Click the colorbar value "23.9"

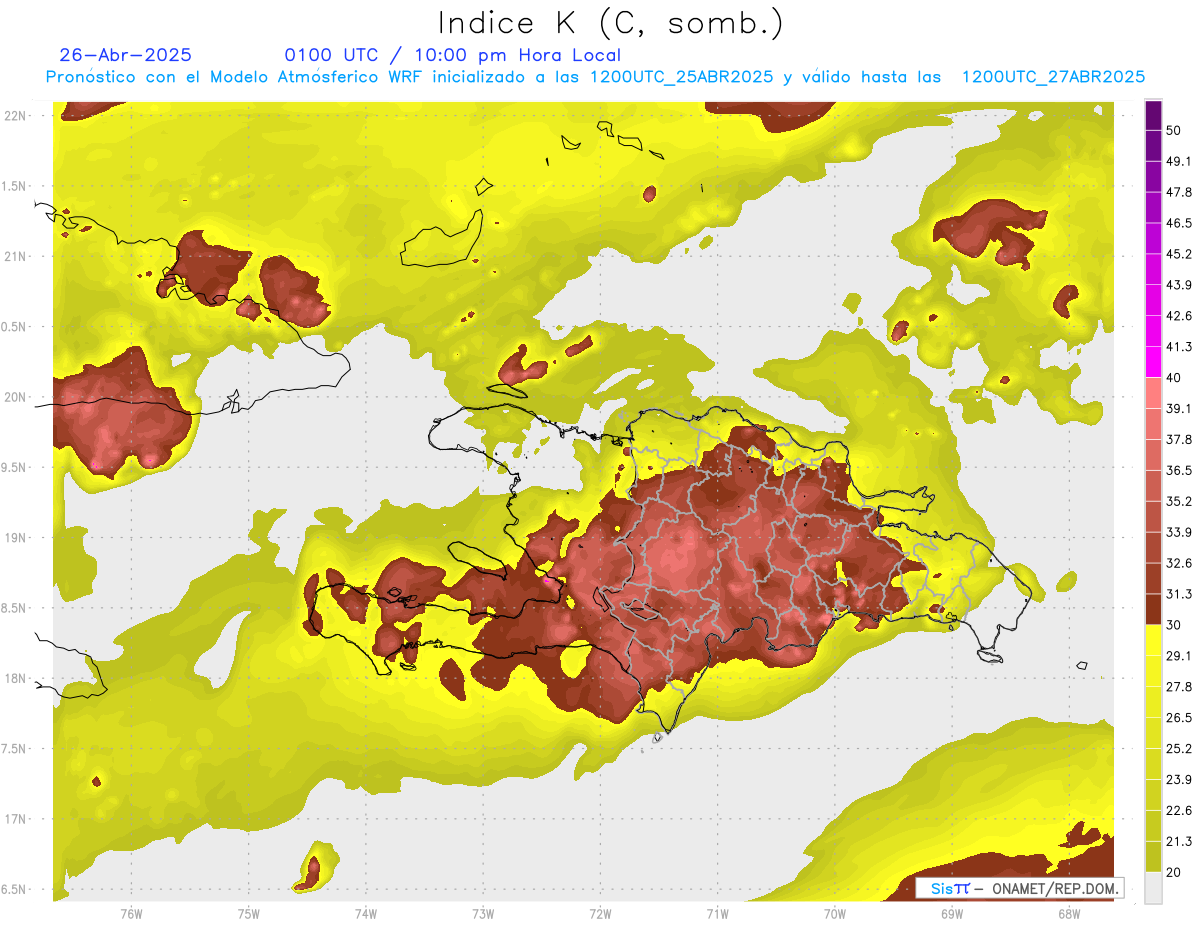(1179, 781)
